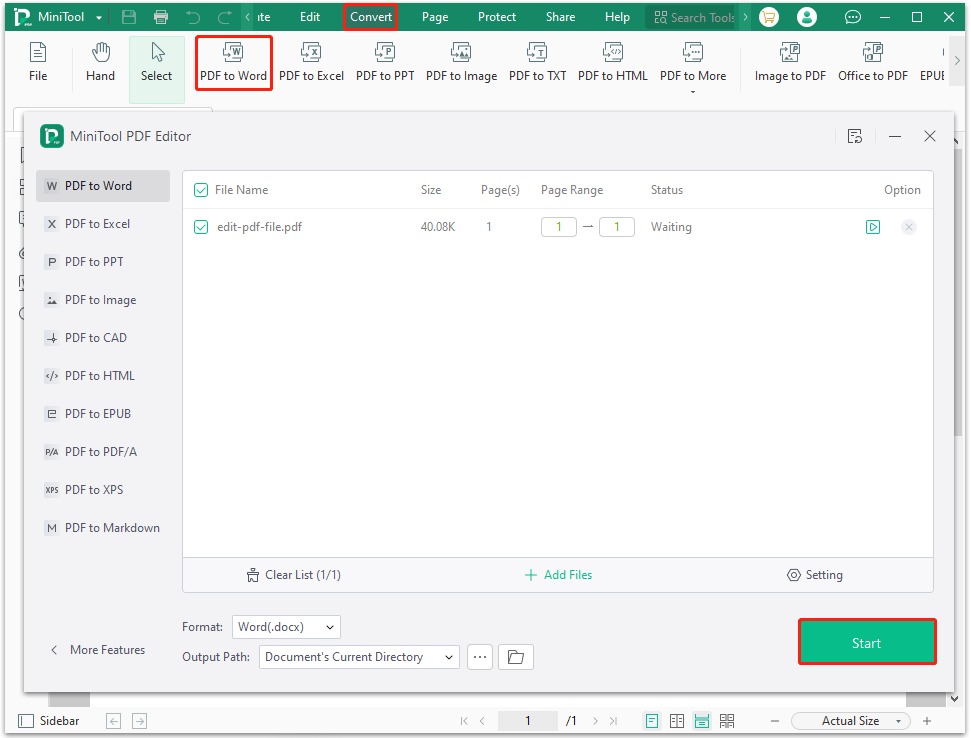The height and width of the screenshot is (738, 971).
Task: Click the page range start field
Action: [x=559, y=227]
